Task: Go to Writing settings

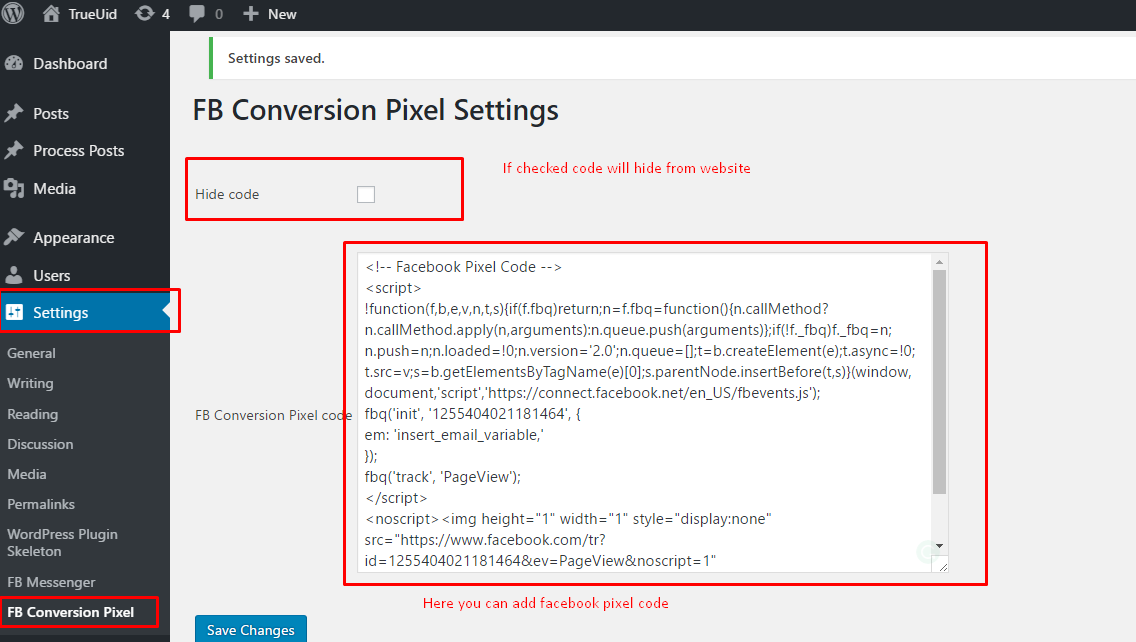Action: click(30, 383)
